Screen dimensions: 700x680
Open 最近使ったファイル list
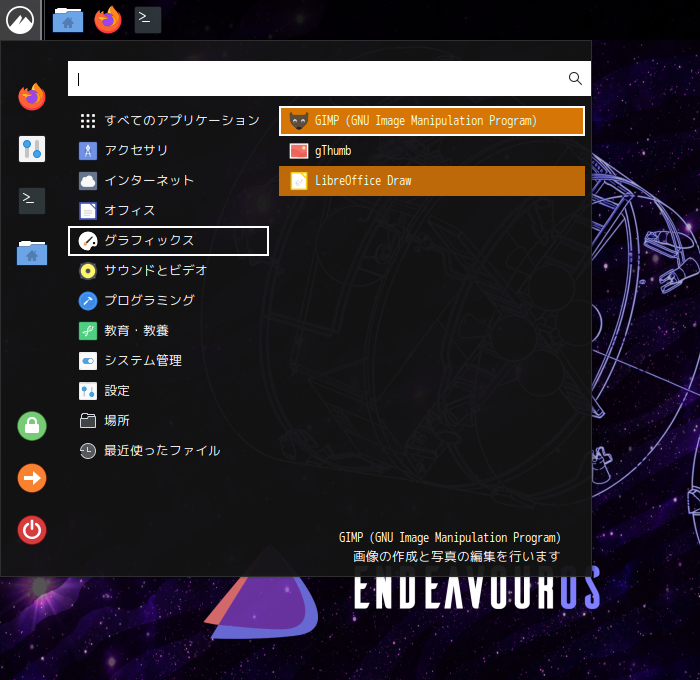click(168, 451)
